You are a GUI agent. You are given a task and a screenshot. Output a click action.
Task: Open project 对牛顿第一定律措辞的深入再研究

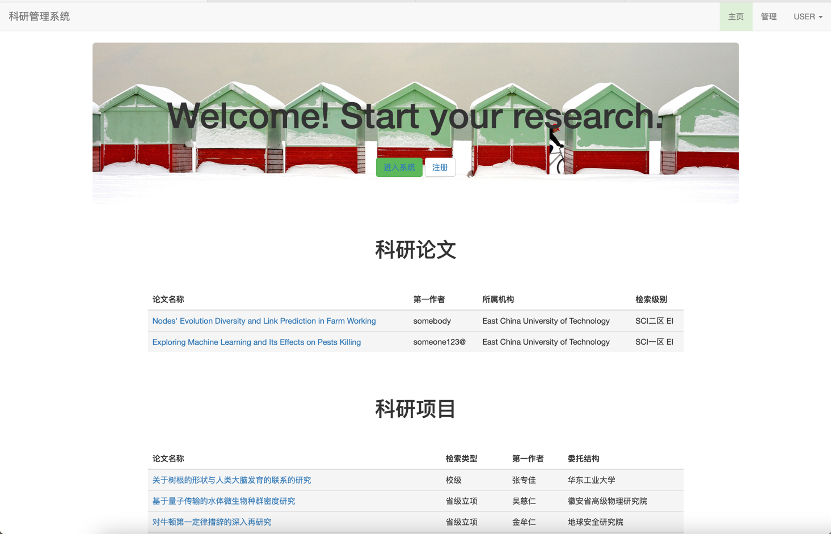pos(212,522)
